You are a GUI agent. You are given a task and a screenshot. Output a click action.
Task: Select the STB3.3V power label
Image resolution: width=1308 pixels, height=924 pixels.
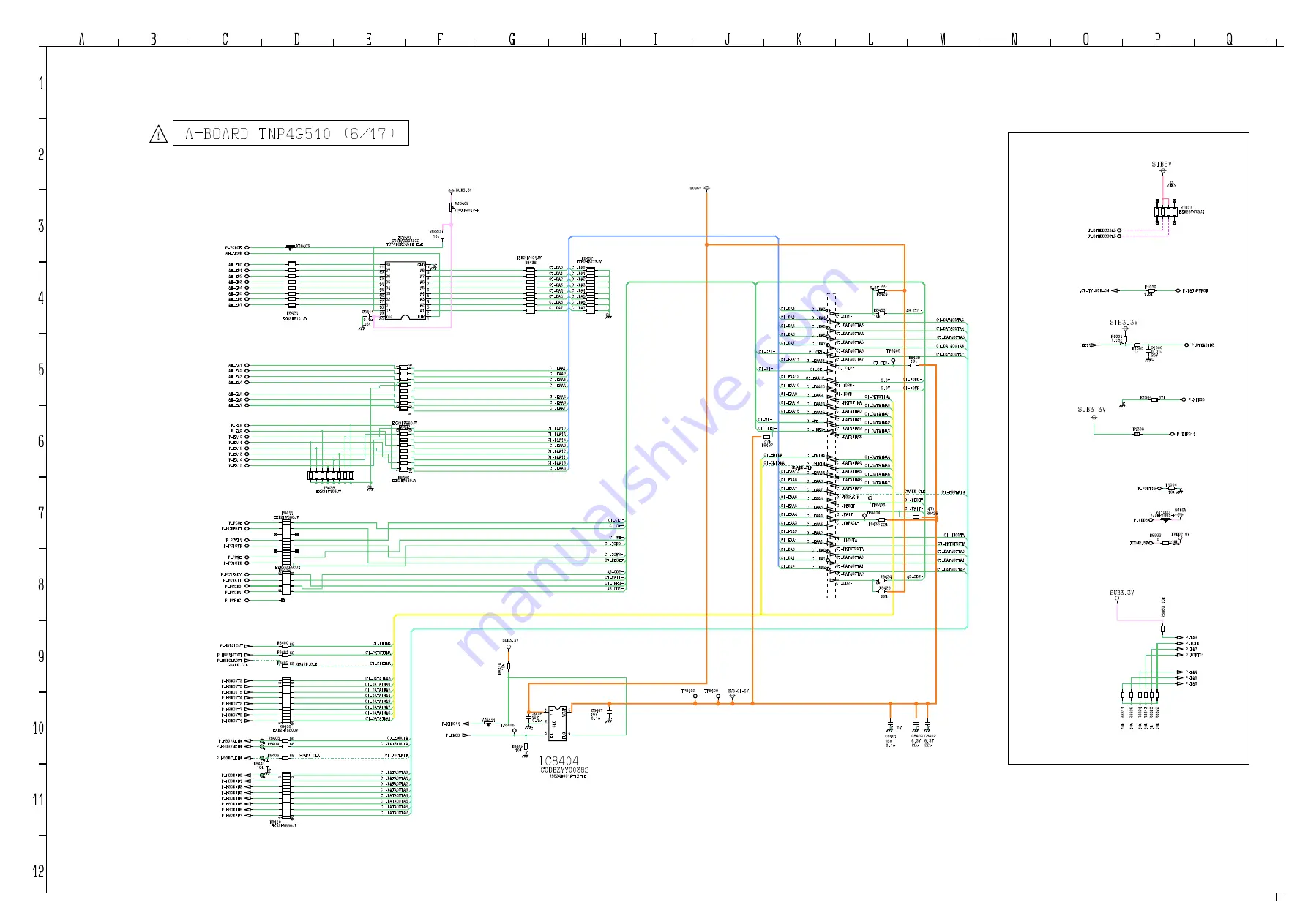click(x=1124, y=323)
